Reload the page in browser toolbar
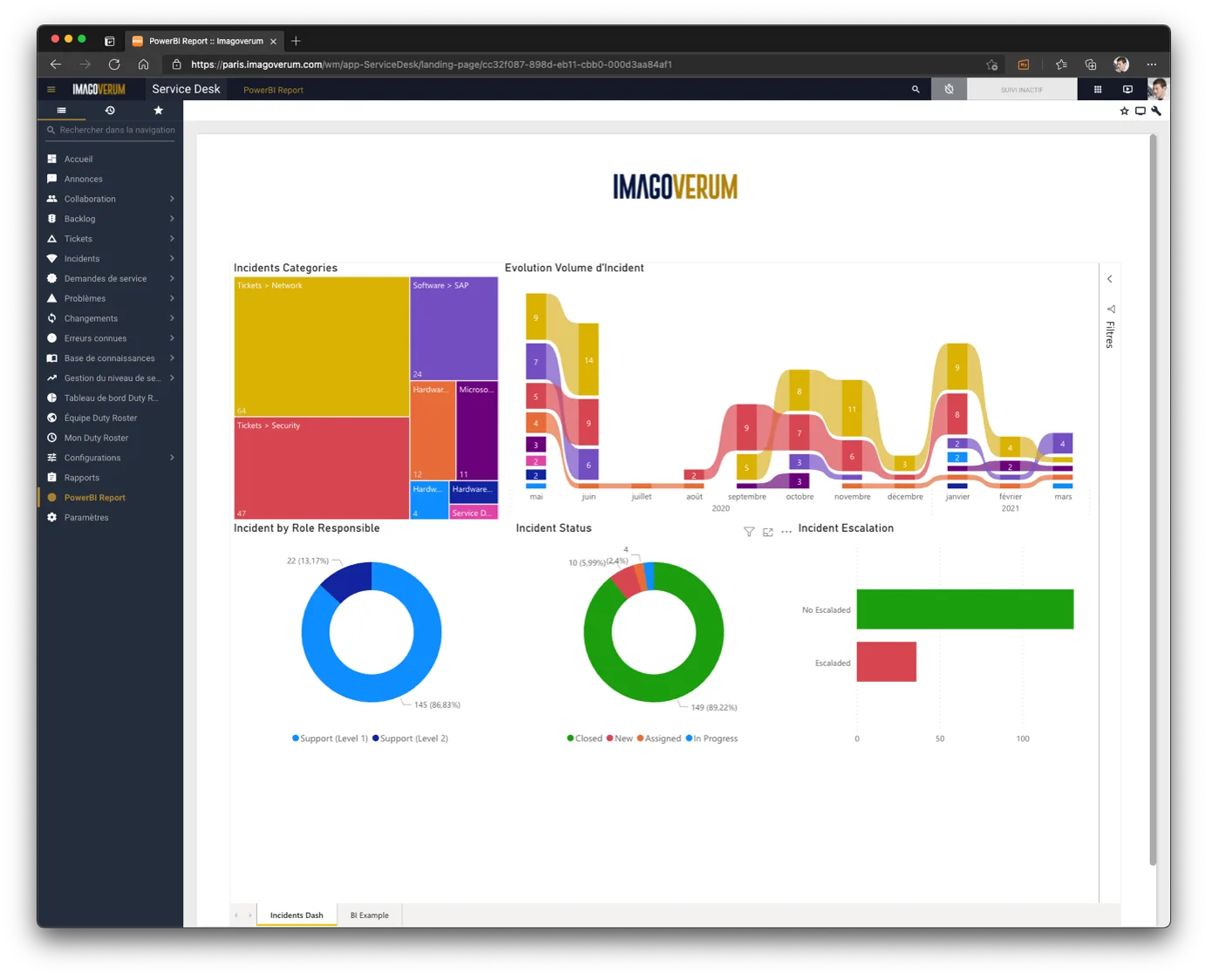 click(x=114, y=65)
